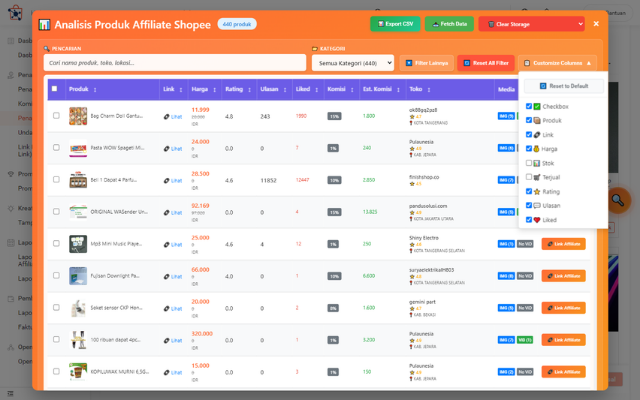
Task: Tick the select-all checkbox in table header
Action: click(55, 89)
